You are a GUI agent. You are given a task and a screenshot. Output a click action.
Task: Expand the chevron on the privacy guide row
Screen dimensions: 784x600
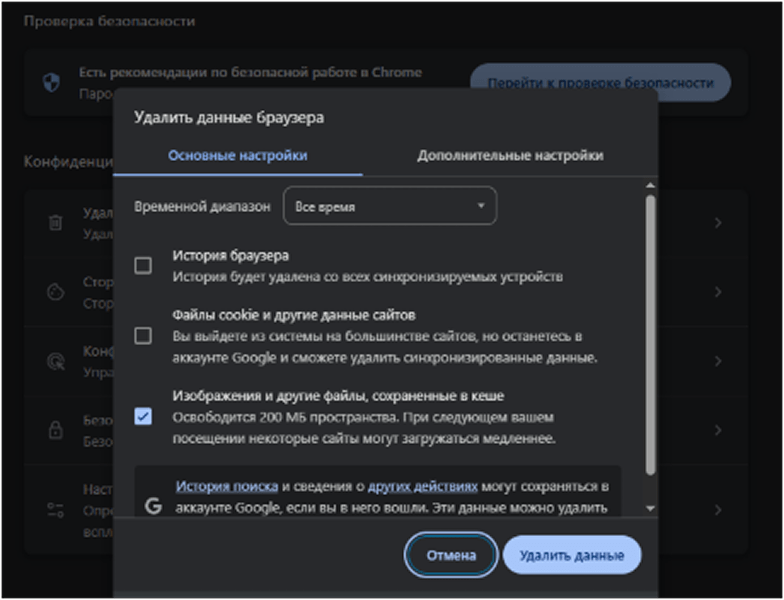718,360
